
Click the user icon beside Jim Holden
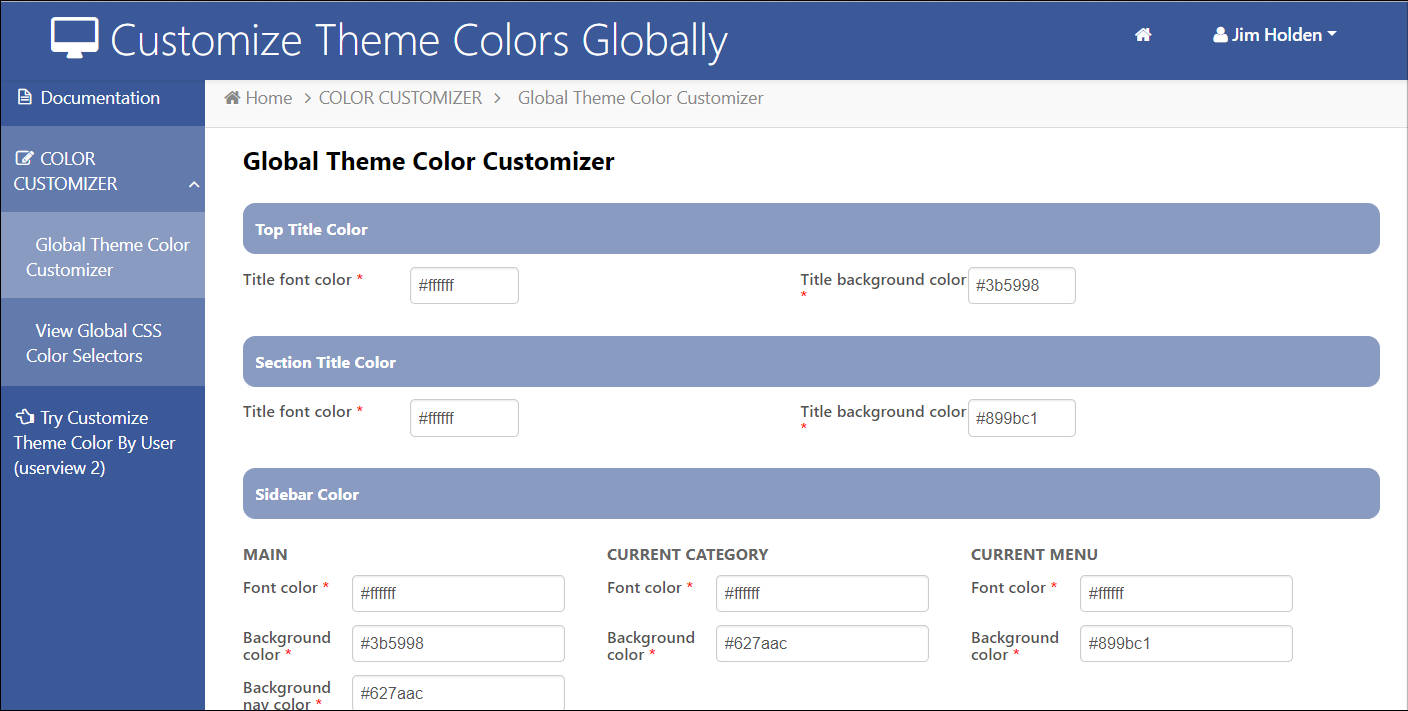coord(1220,35)
